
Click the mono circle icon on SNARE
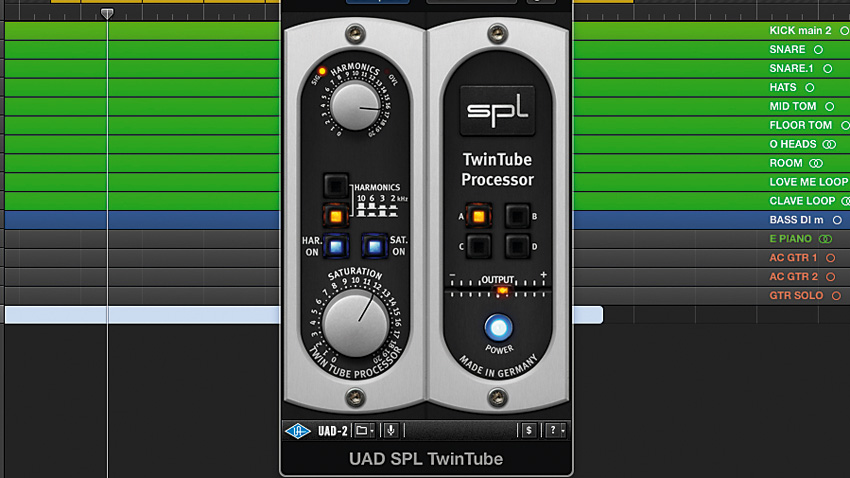[x=819, y=50]
